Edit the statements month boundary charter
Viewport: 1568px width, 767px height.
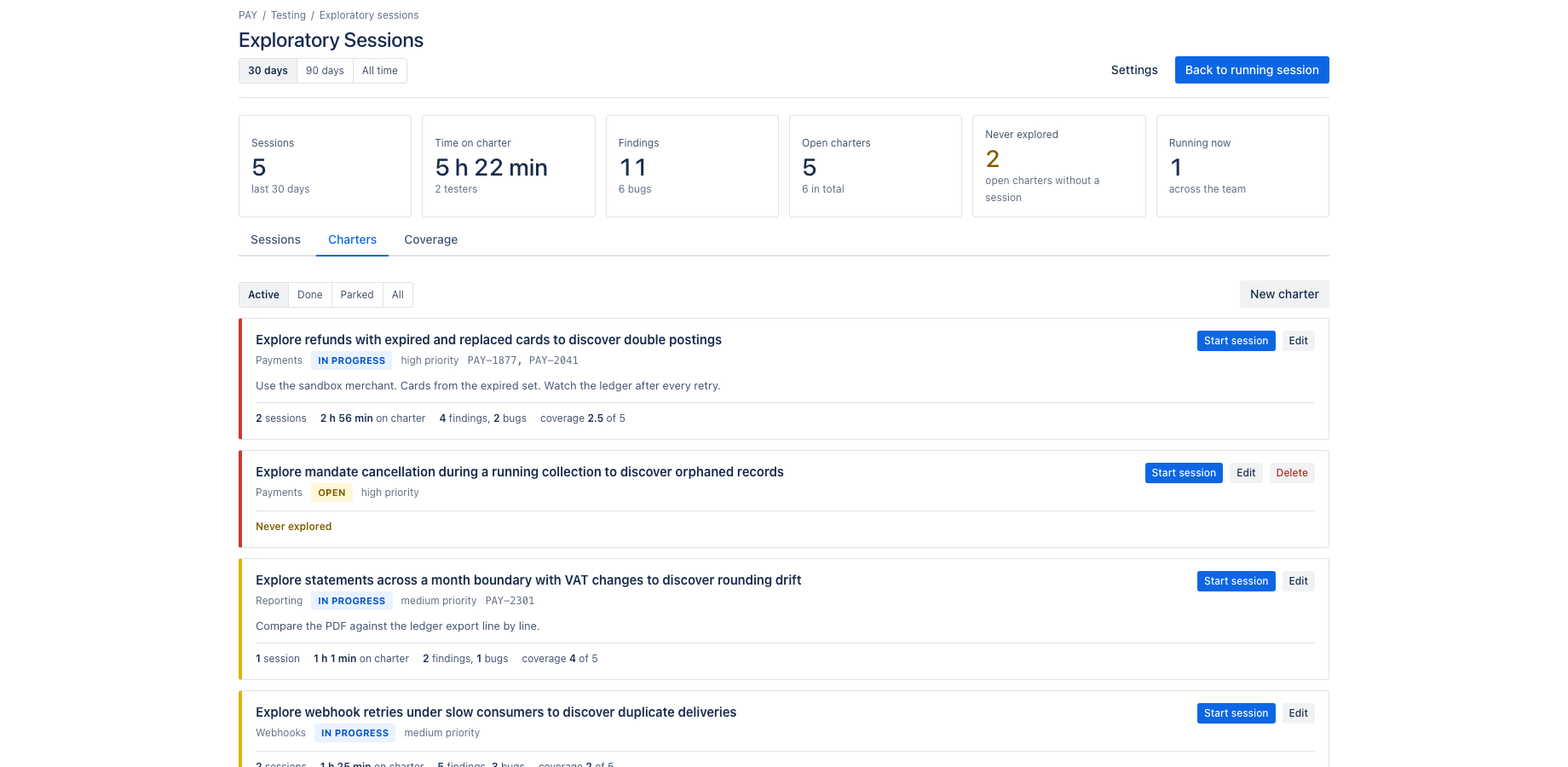click(1298, 581)
